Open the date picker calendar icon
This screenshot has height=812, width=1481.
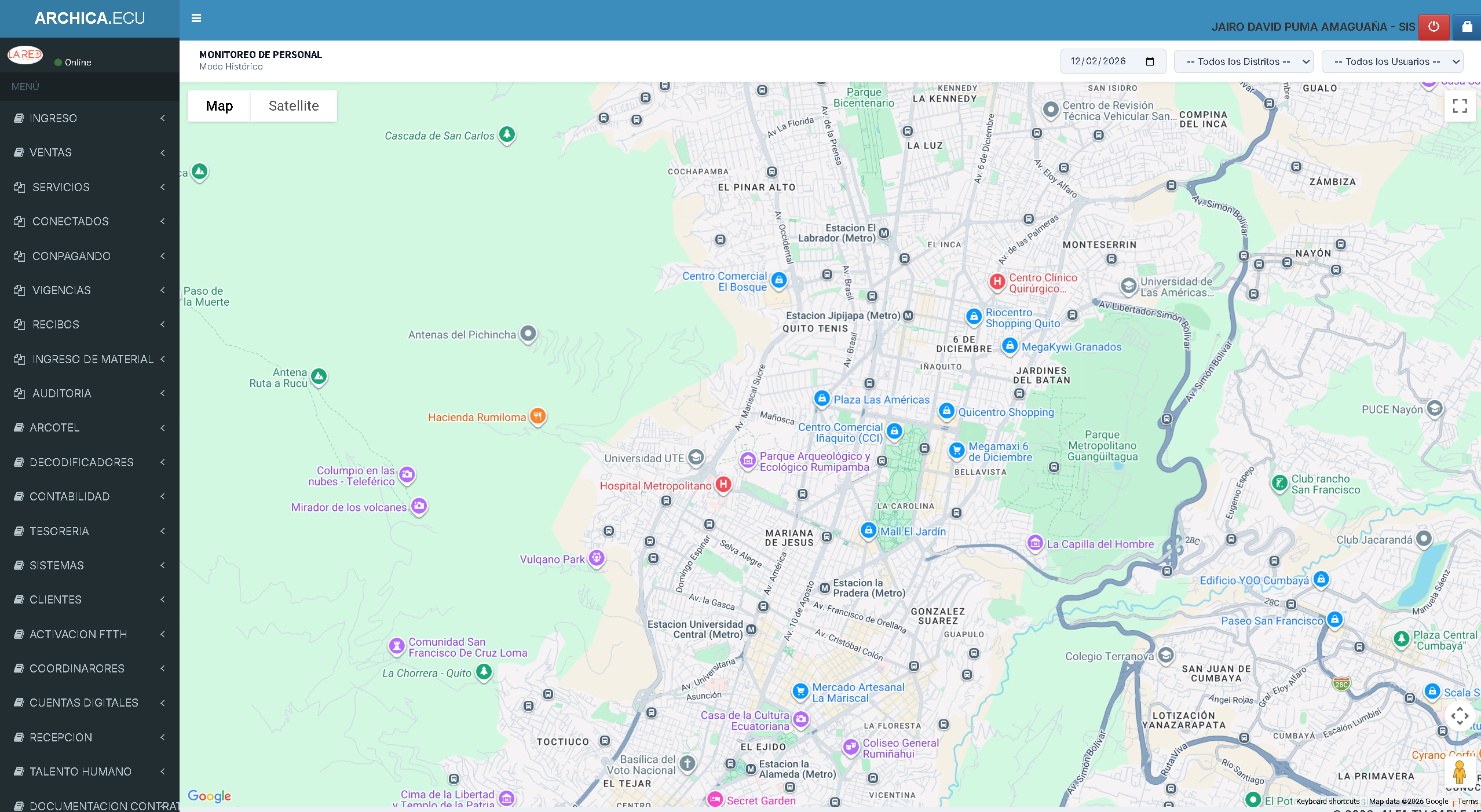coord(1150,61)
